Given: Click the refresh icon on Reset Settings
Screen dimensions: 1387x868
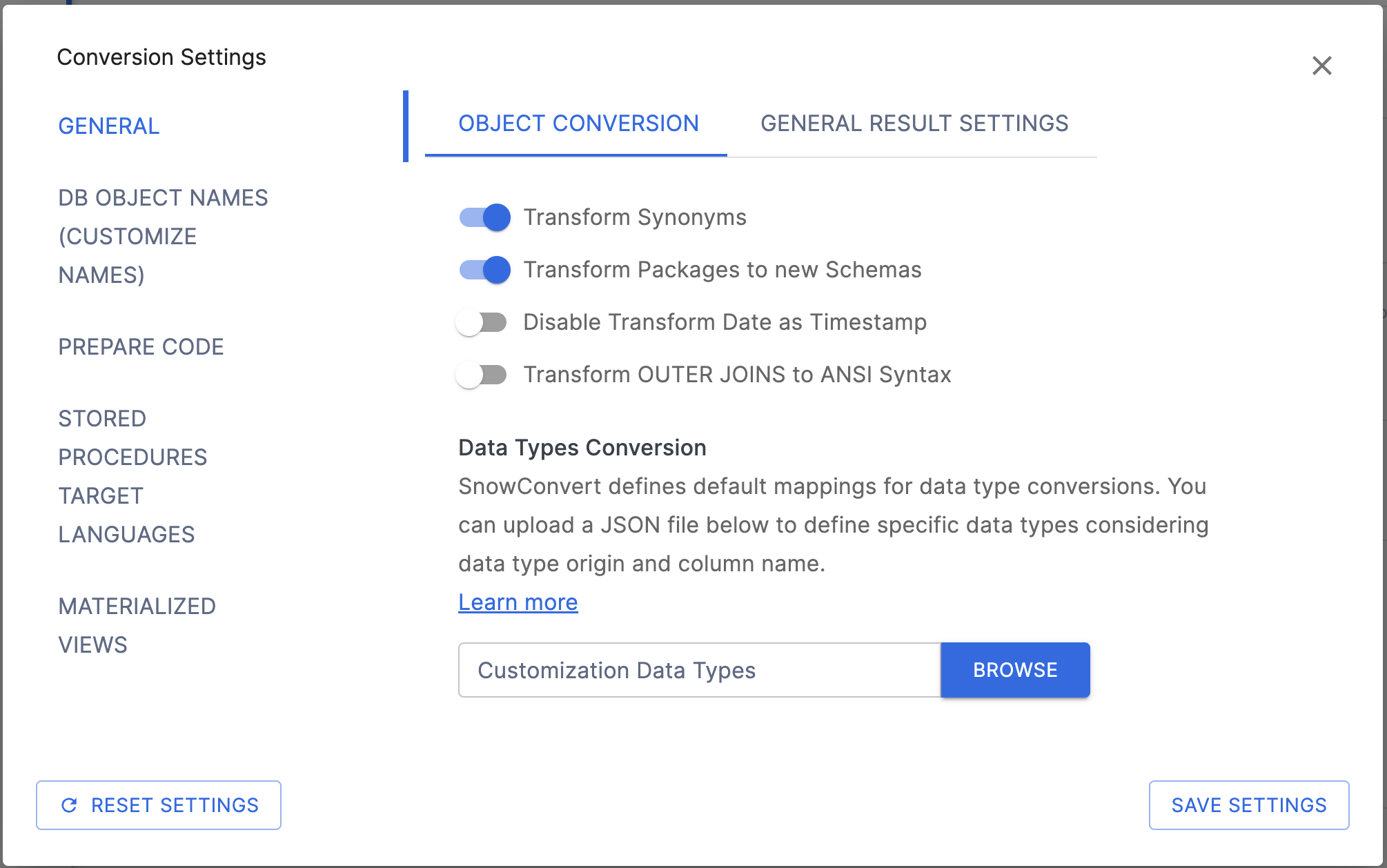Looking at the screenshot, I should (69, 805).
